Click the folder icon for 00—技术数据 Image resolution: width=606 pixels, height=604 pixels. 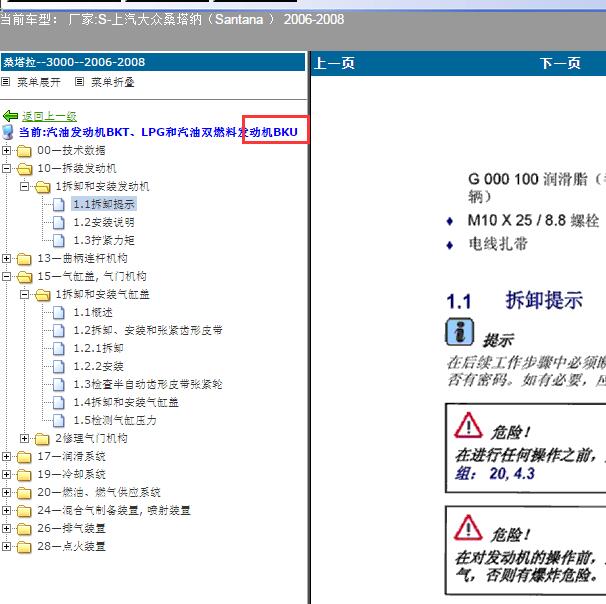click(25, 150)
